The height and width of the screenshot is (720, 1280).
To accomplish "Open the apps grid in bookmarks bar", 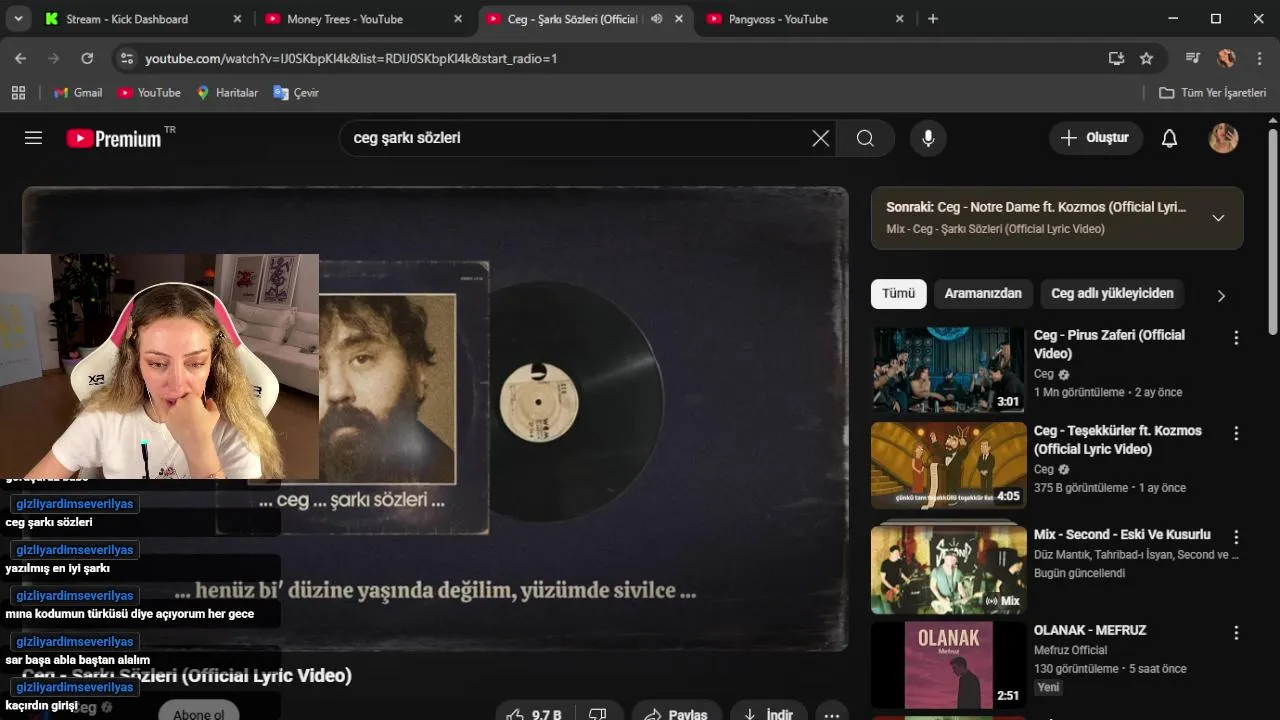I will (18, 92).
